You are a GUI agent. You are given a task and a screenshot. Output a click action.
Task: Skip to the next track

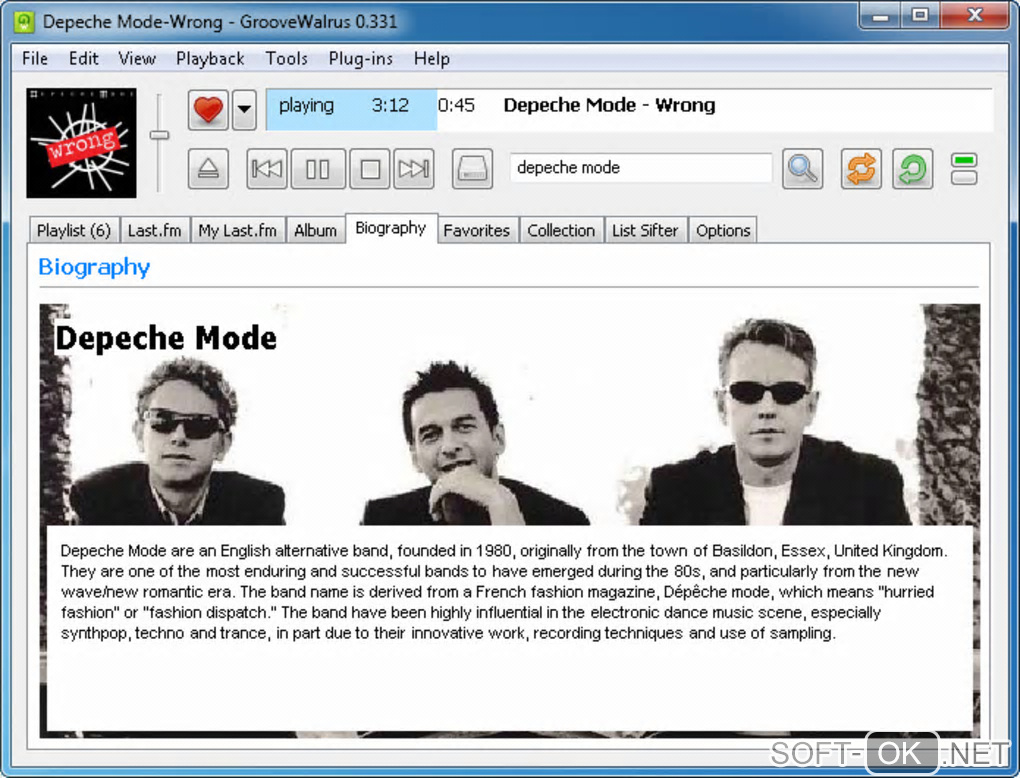(x=414, y=169)
